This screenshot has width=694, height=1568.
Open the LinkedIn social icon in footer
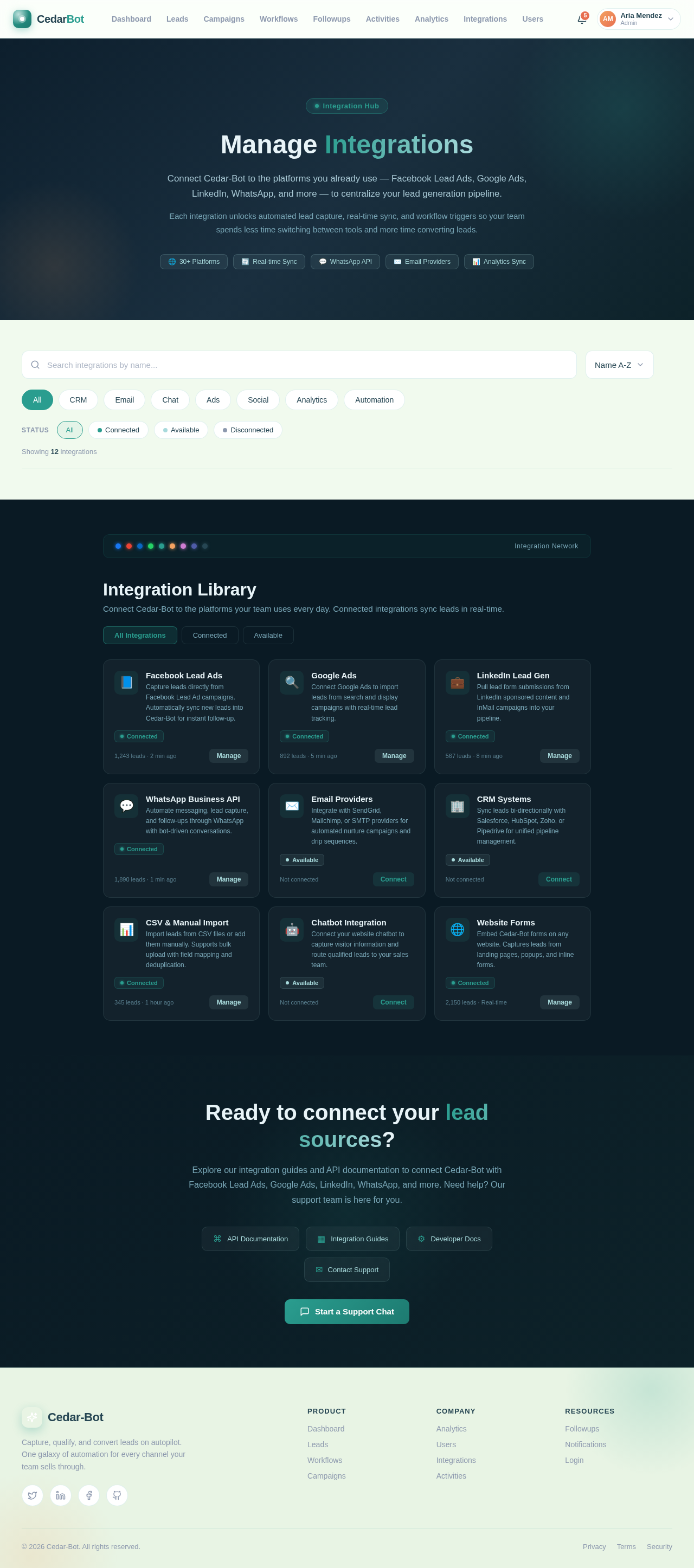[x=60, y=1495]
